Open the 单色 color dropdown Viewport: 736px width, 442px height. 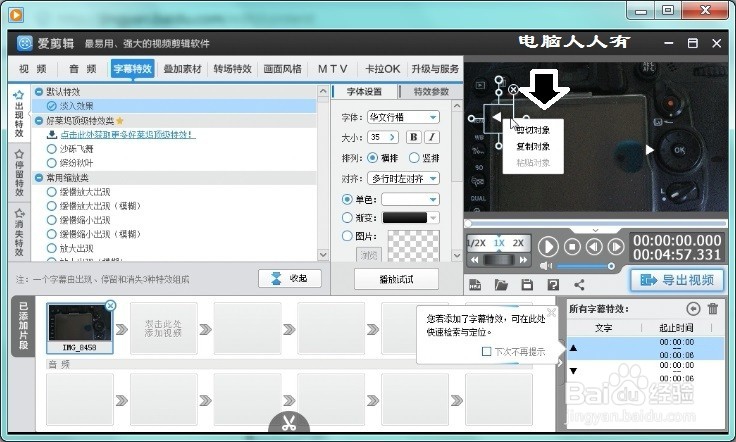(x=410, y=199)
